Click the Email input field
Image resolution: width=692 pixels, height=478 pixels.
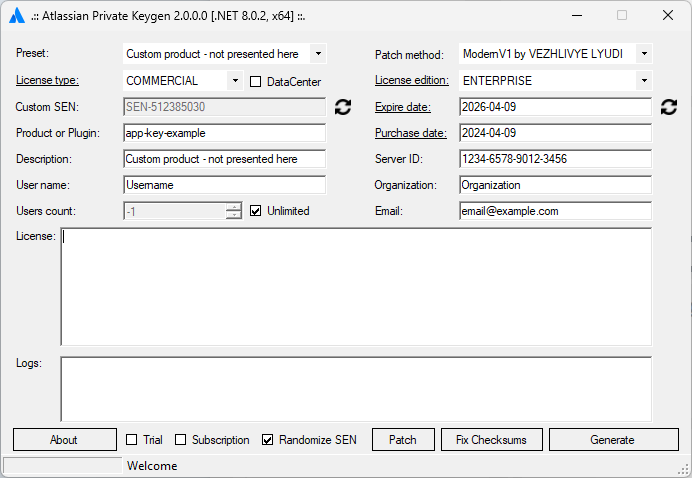click(555, 211)
